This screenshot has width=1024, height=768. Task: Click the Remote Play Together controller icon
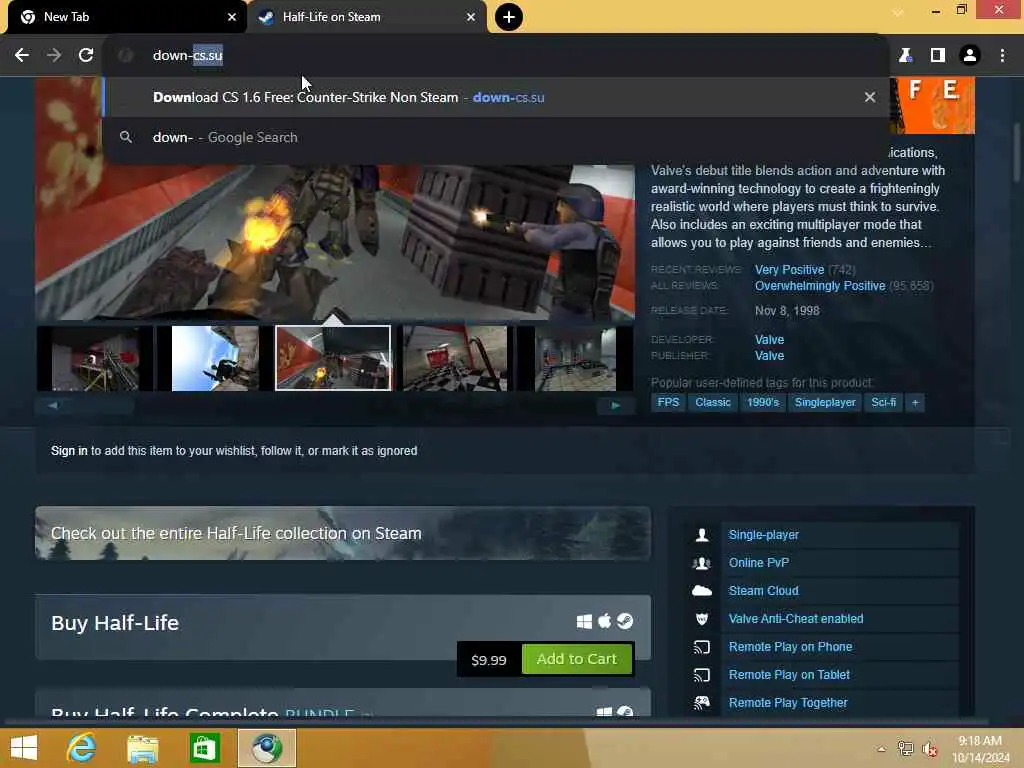[702, 703]
